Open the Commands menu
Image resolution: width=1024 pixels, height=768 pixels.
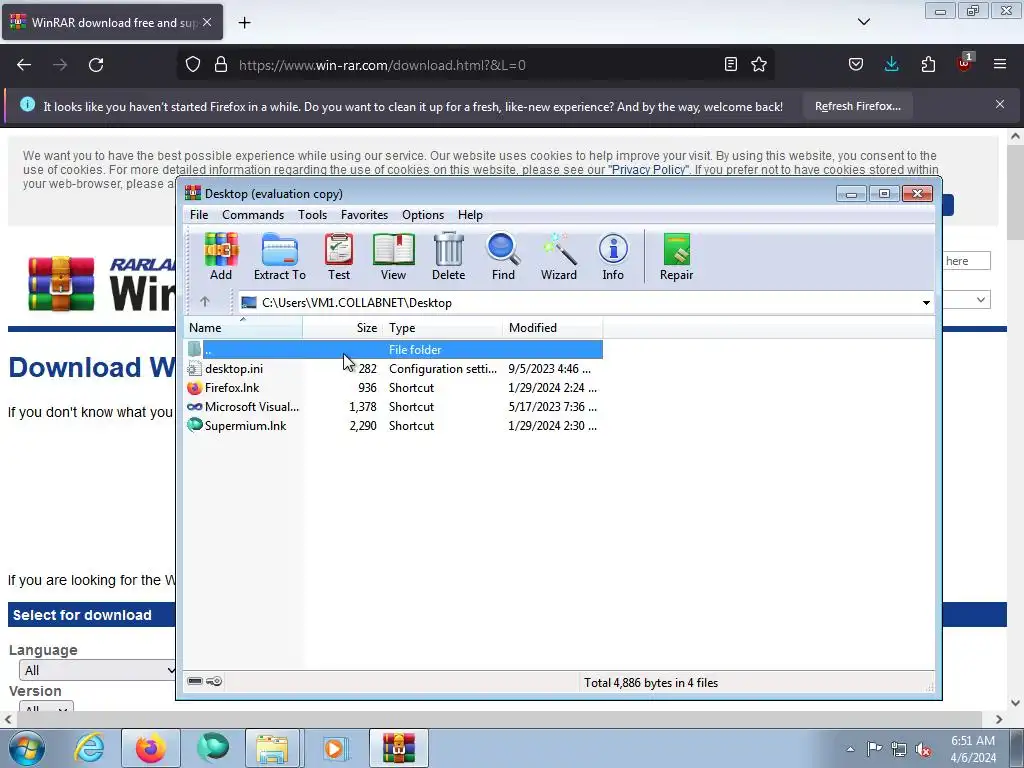pyautogui.click(x=253, y=215)
